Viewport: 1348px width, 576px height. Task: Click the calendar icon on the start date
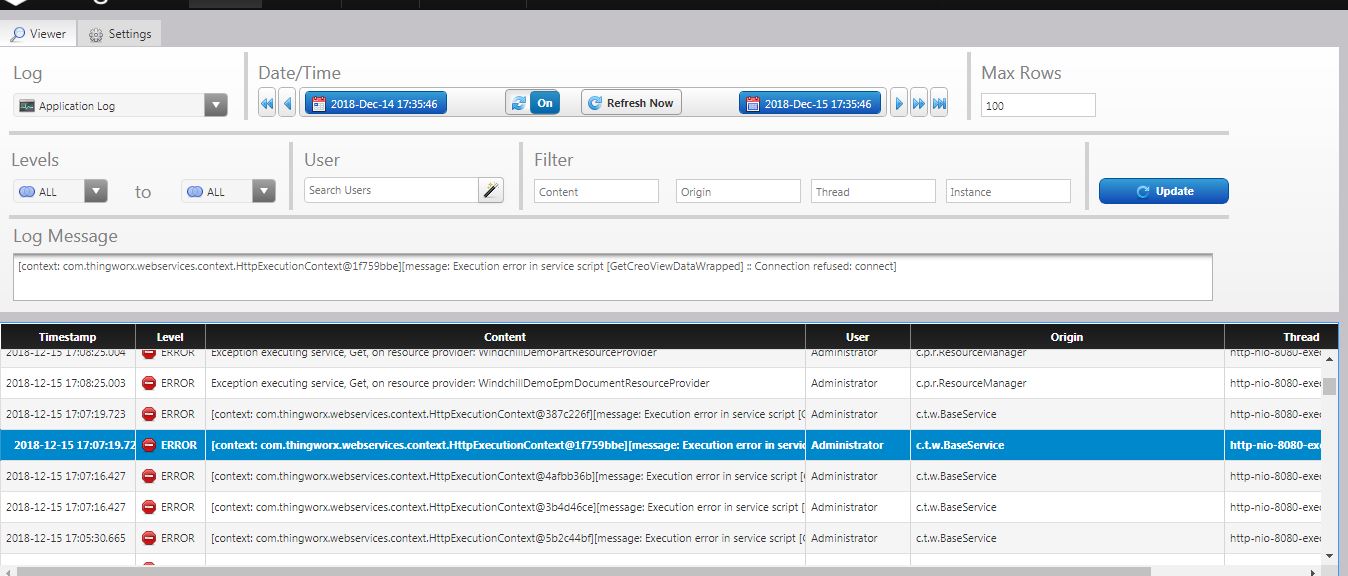click(319, 101)
